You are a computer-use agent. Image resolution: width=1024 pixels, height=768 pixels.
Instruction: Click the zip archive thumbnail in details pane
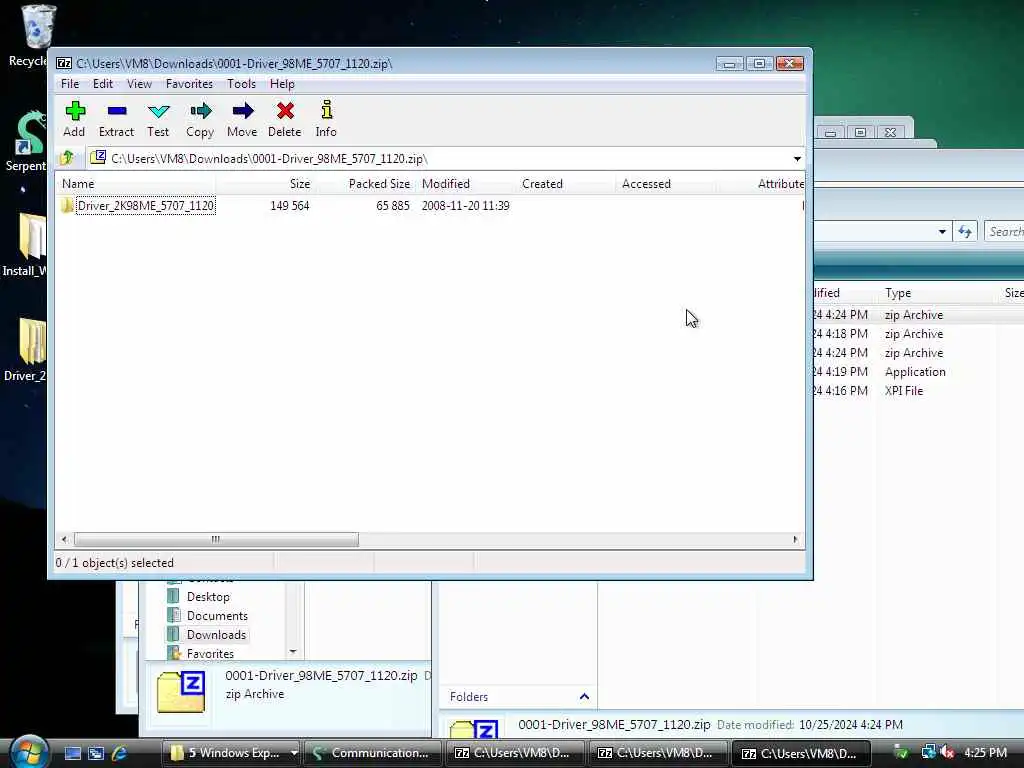181,692
